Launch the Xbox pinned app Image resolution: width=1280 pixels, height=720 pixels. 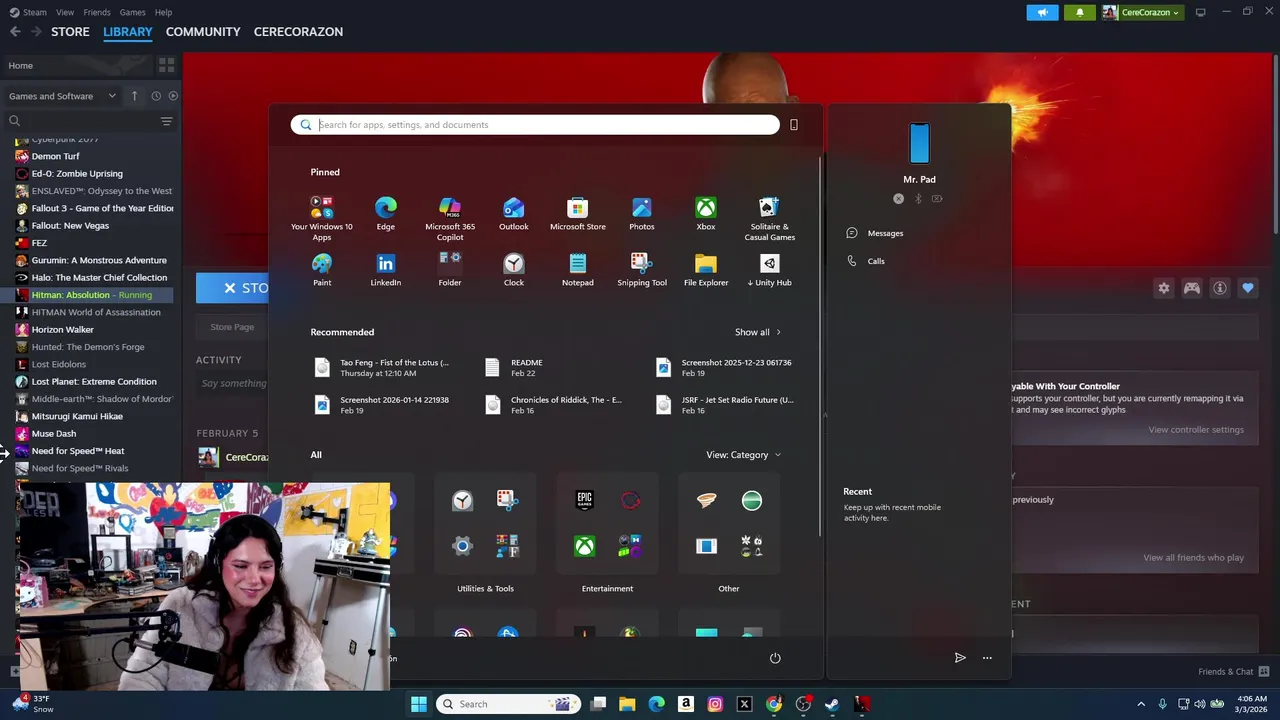[706, 214]
